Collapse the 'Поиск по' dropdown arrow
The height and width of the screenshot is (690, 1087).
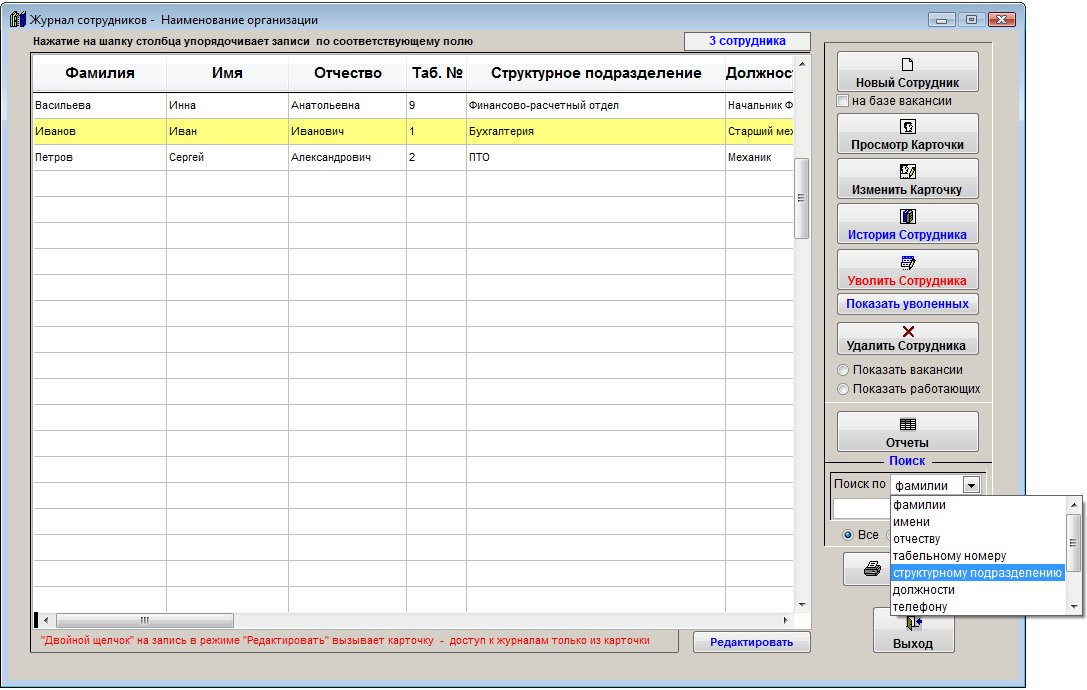coord(969,485)
